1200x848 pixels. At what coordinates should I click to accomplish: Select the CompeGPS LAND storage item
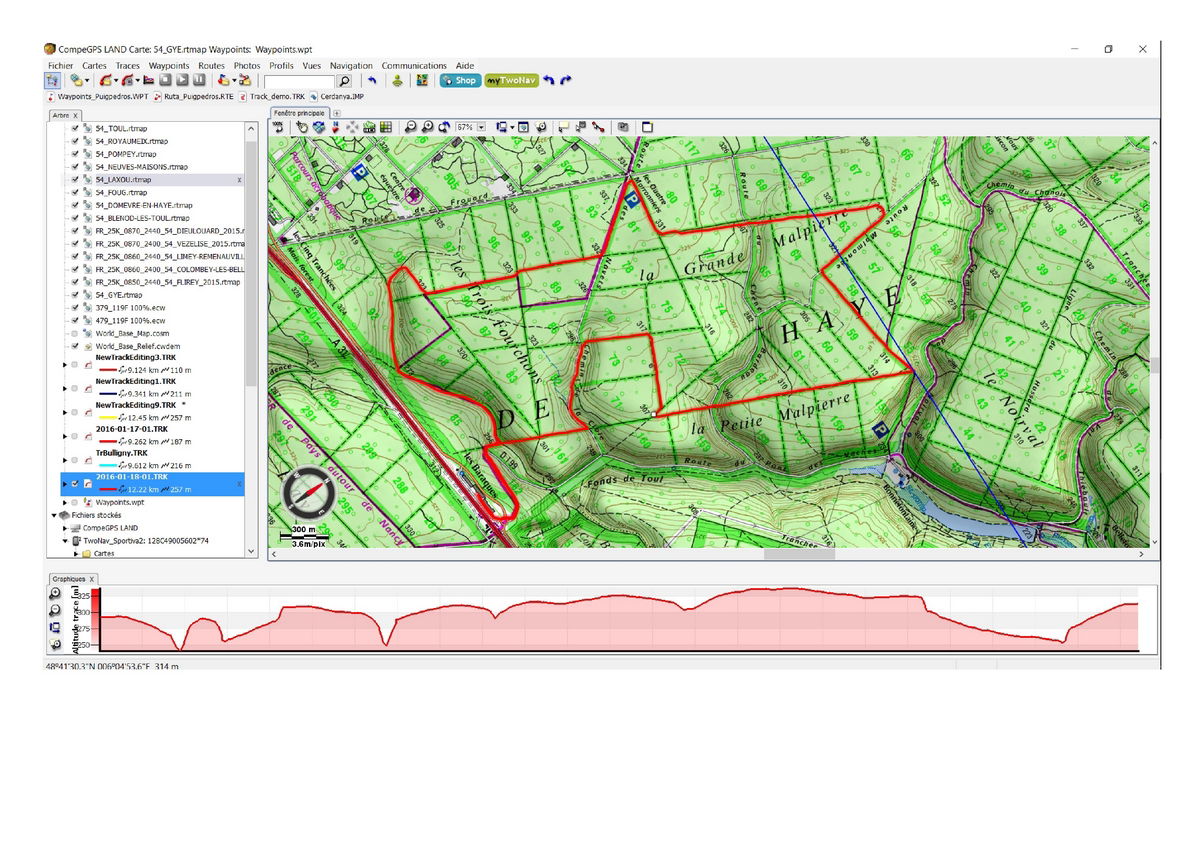[x=103, y=527]
